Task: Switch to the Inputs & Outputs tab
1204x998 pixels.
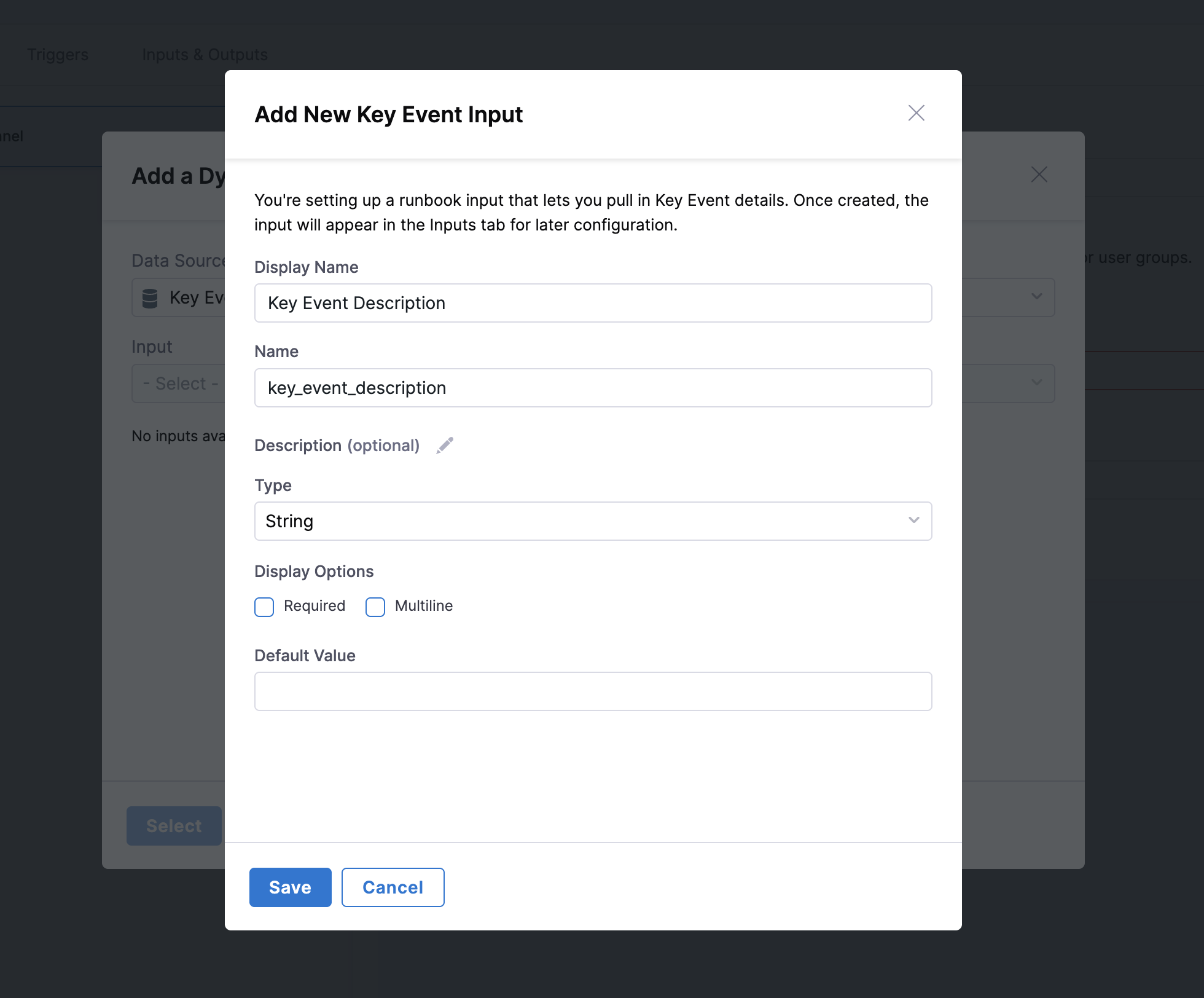Action: coord(205,54)
